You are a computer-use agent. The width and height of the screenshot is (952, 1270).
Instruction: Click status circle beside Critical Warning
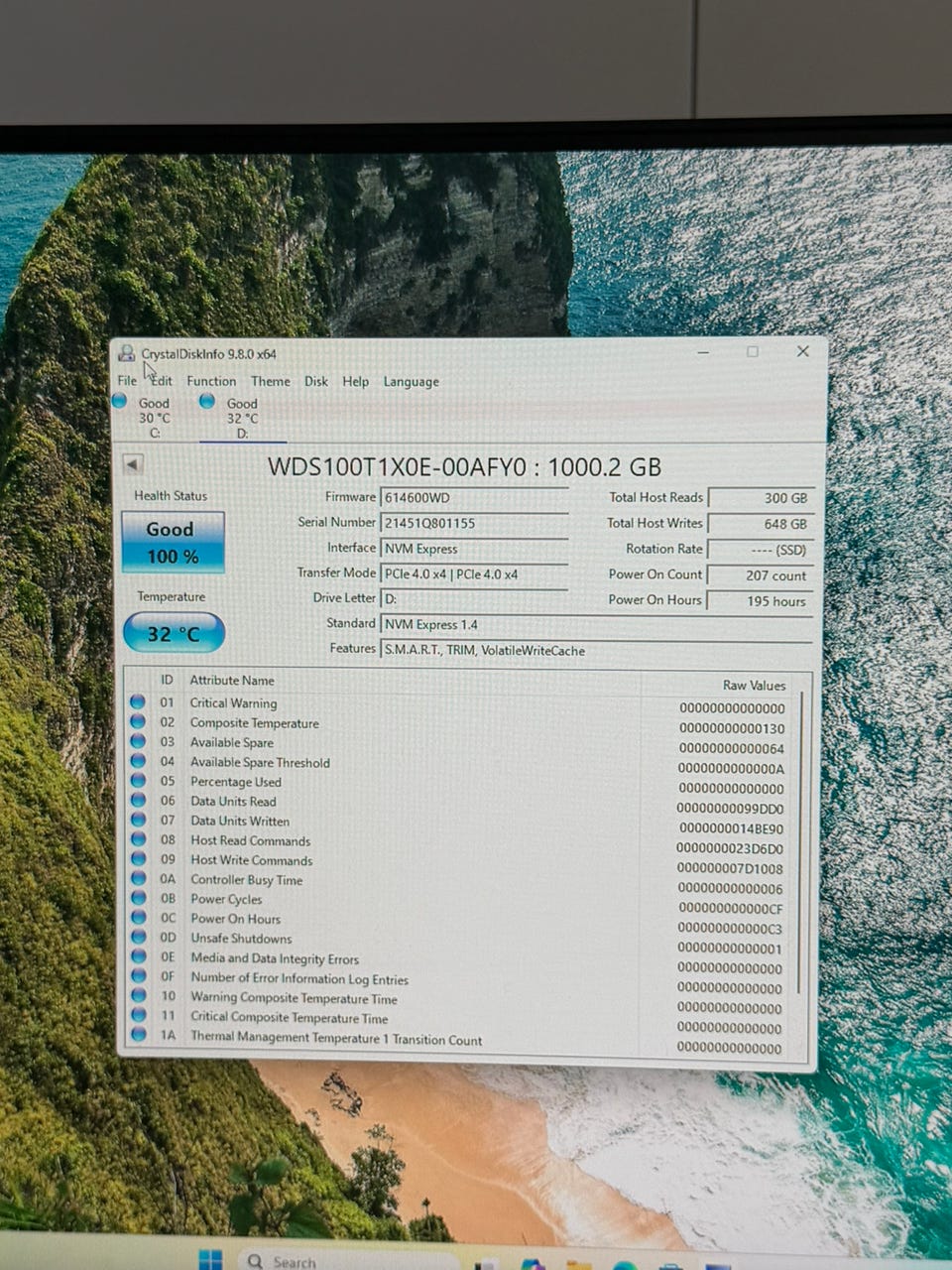[x=138, y=701]
